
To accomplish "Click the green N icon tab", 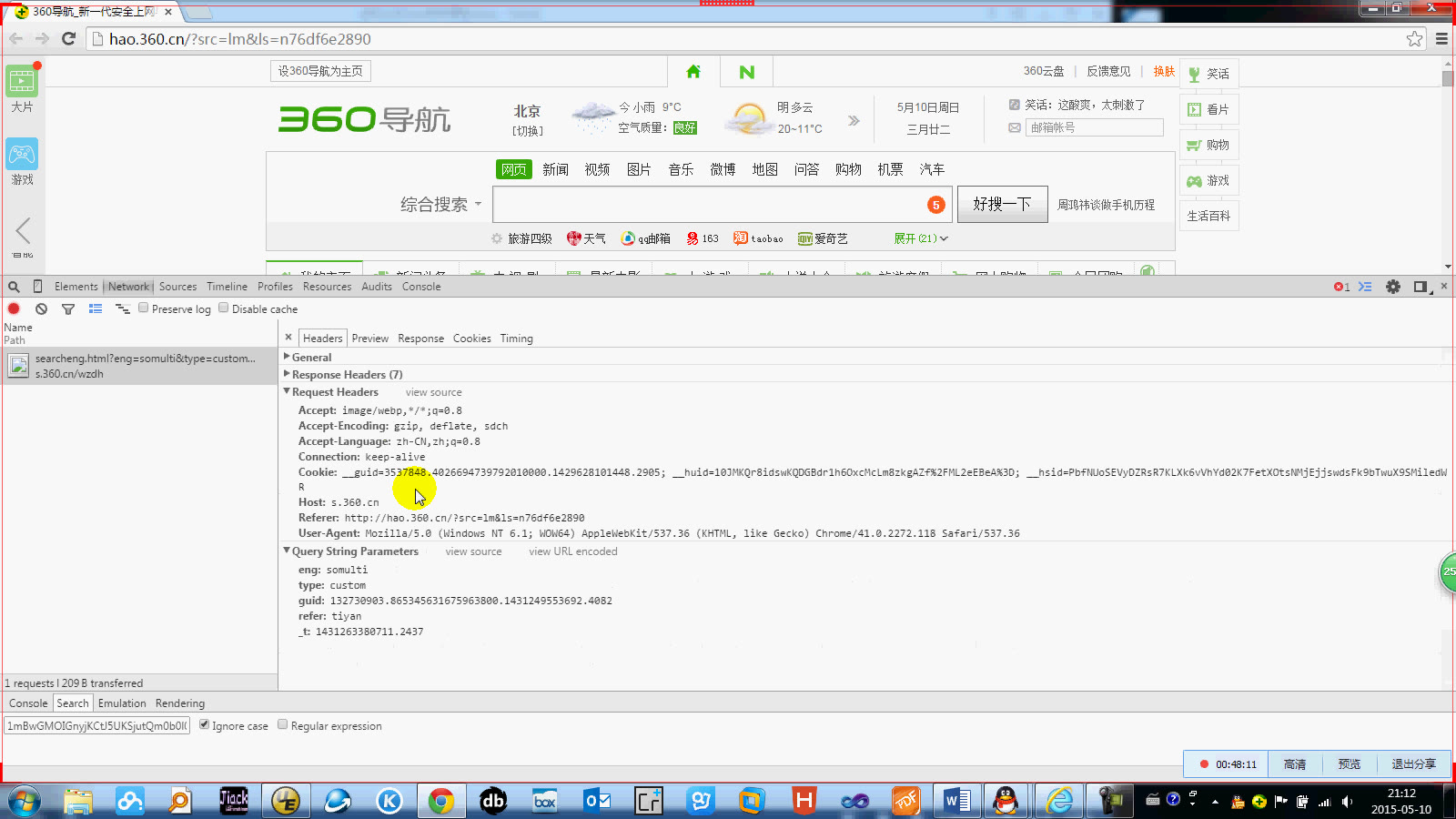I will pyautogui.click(x=746, y=72).
